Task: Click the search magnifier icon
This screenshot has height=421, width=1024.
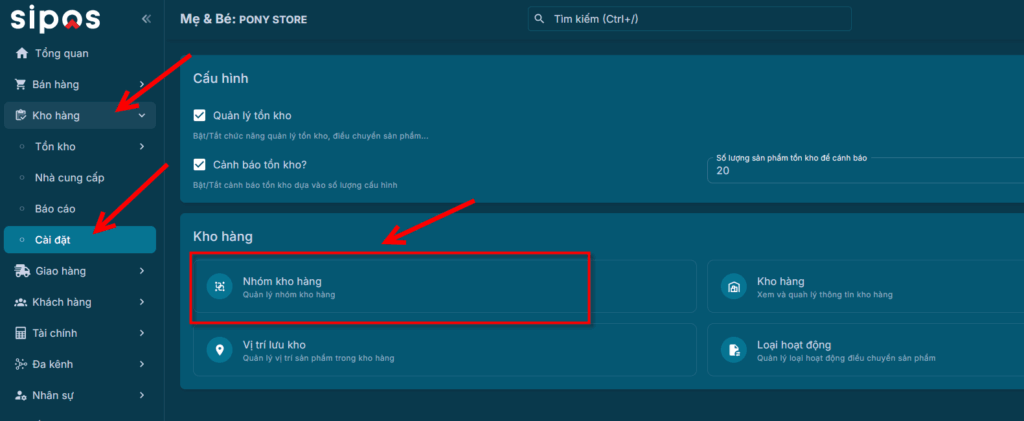Action: [x=539, y=19]
